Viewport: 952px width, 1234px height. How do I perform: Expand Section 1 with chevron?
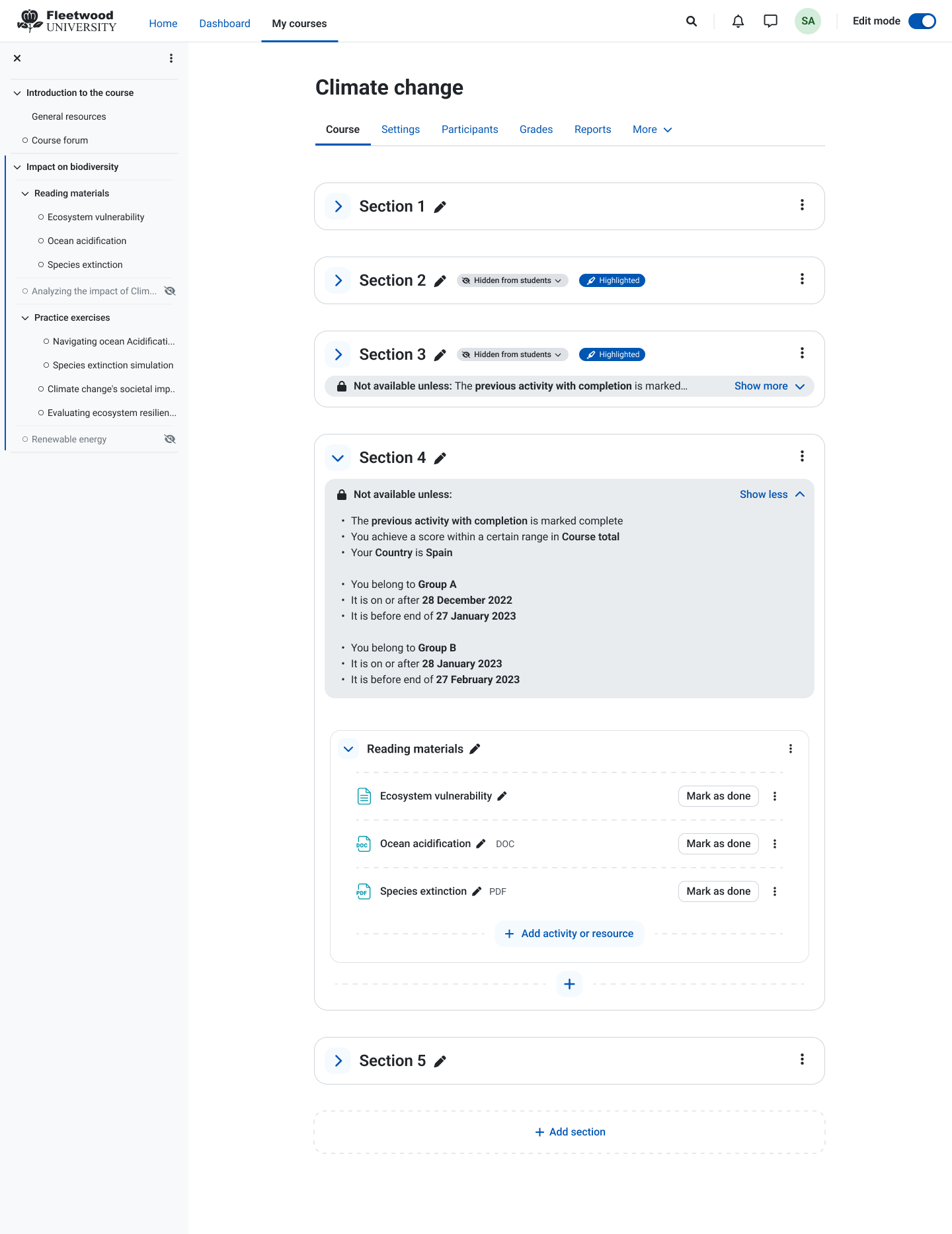(338, 206)
